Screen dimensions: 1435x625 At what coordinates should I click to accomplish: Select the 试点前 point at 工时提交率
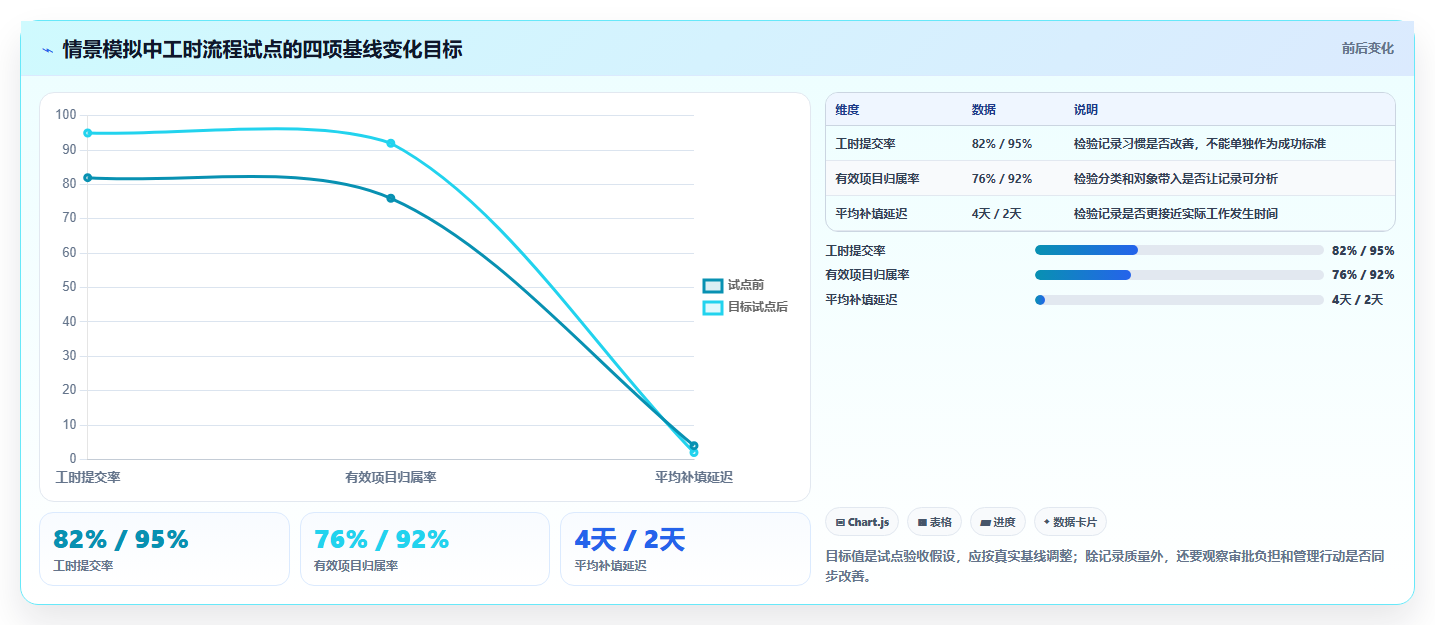pyautogui.click(x=88, y=178)
